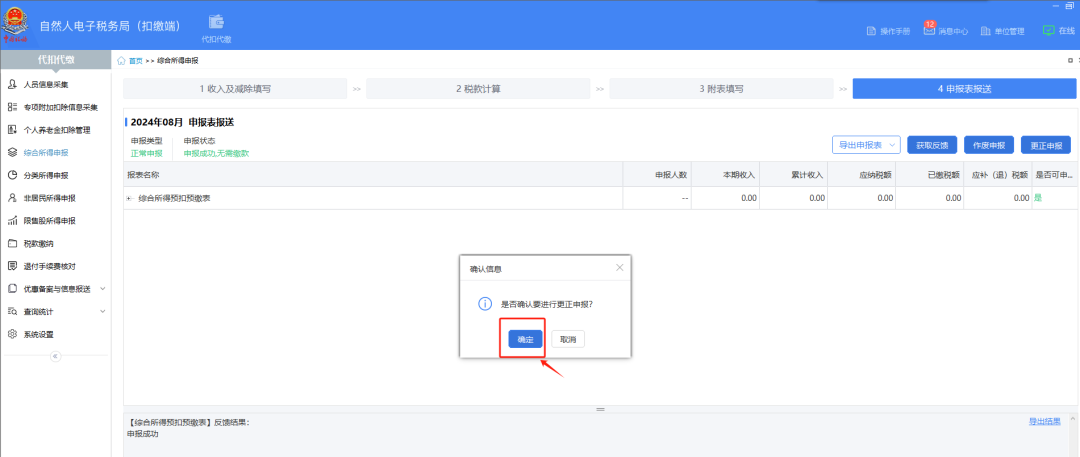The width and height of the screenshot is (1080, 457).
Task: Click the 代扣代缴 wallet icon in header
Action: coord(216,23)
